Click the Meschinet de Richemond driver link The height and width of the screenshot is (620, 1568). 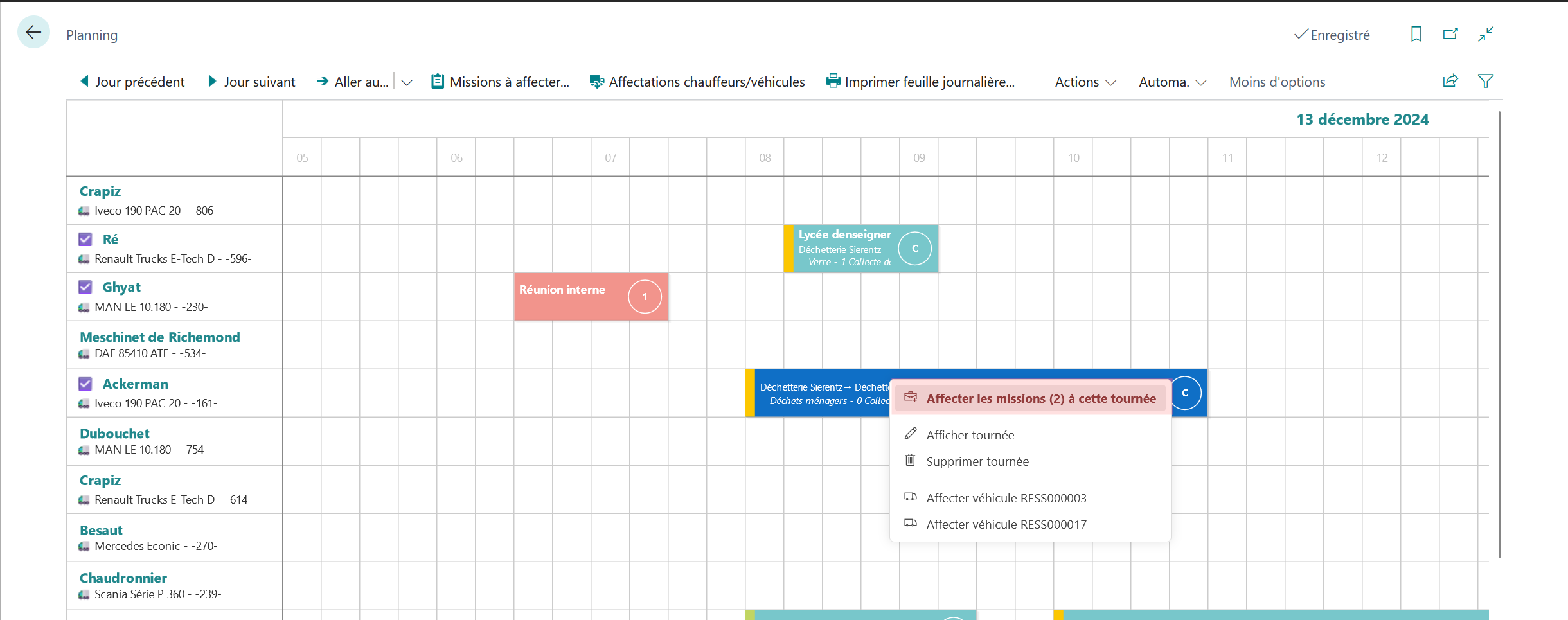point(160,337)
